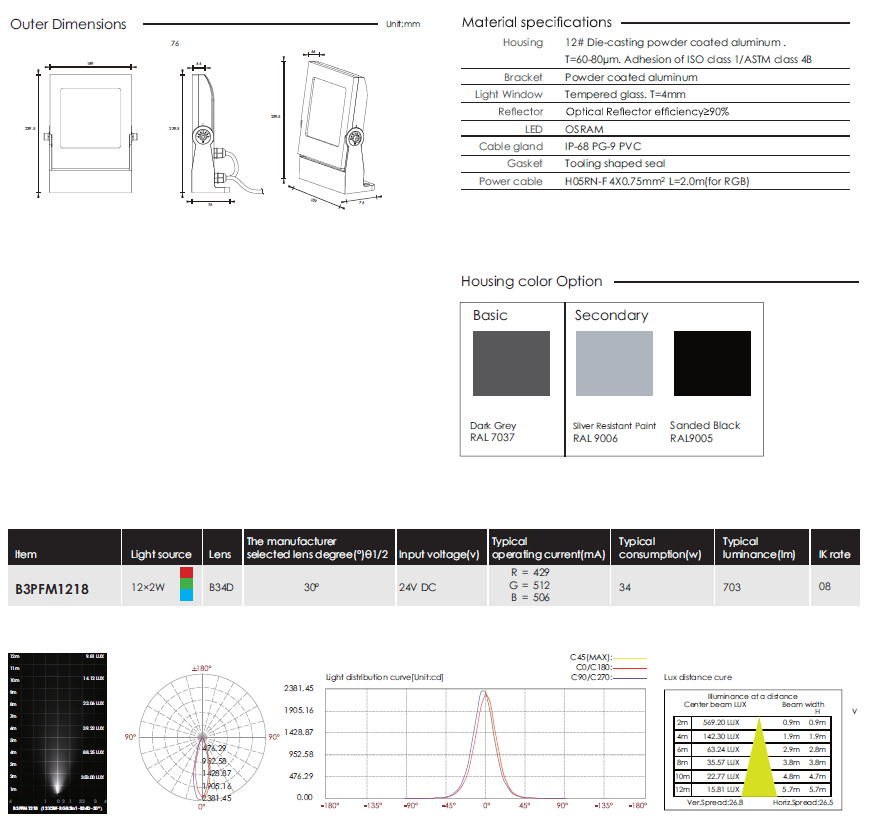
Task: Click the B3PFM1218 item name
Action: tap(52, 589)
